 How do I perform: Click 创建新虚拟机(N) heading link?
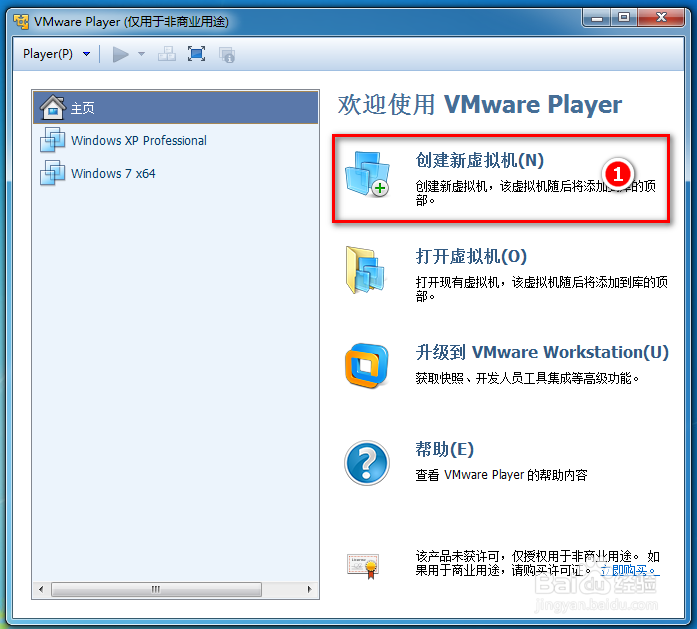tap(480, 160)
